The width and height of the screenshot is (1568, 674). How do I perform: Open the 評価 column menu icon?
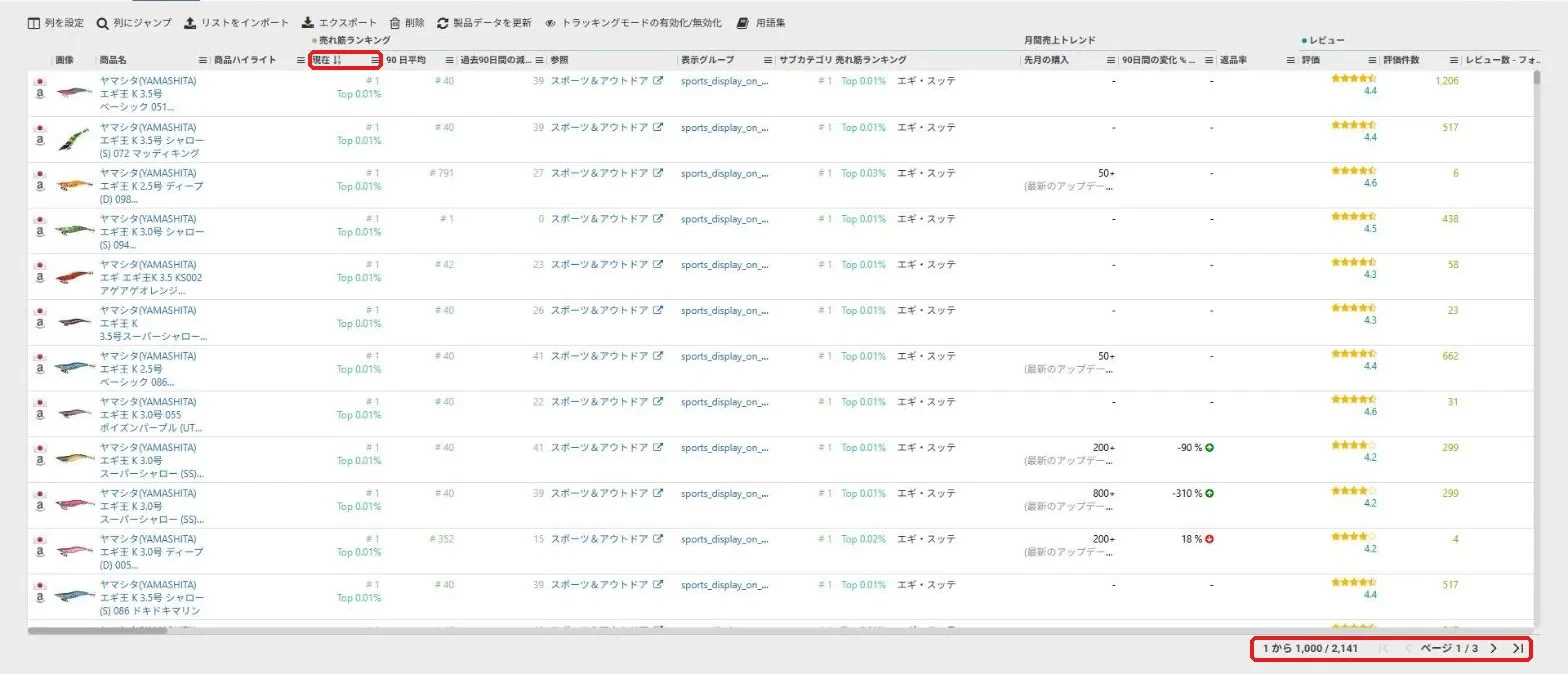tap(1372, 60)
